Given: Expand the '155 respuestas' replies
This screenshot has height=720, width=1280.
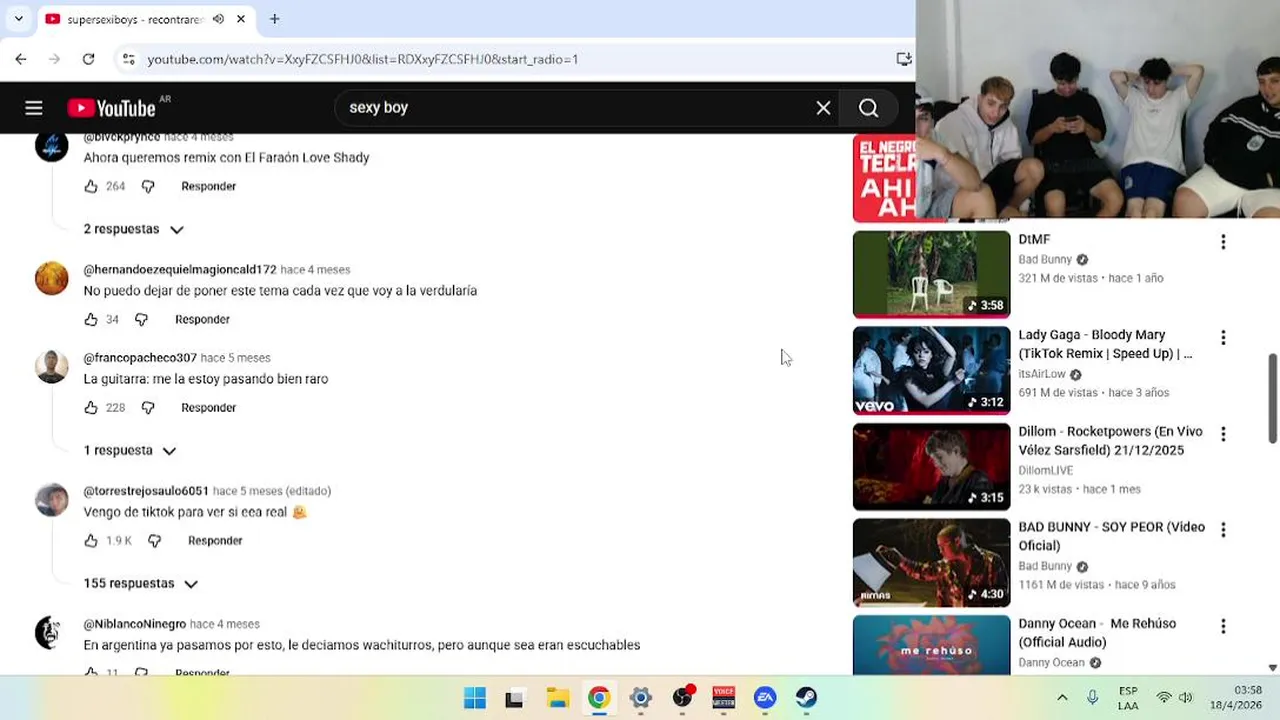Looking at the screenshot, I should tap(141, 583).
